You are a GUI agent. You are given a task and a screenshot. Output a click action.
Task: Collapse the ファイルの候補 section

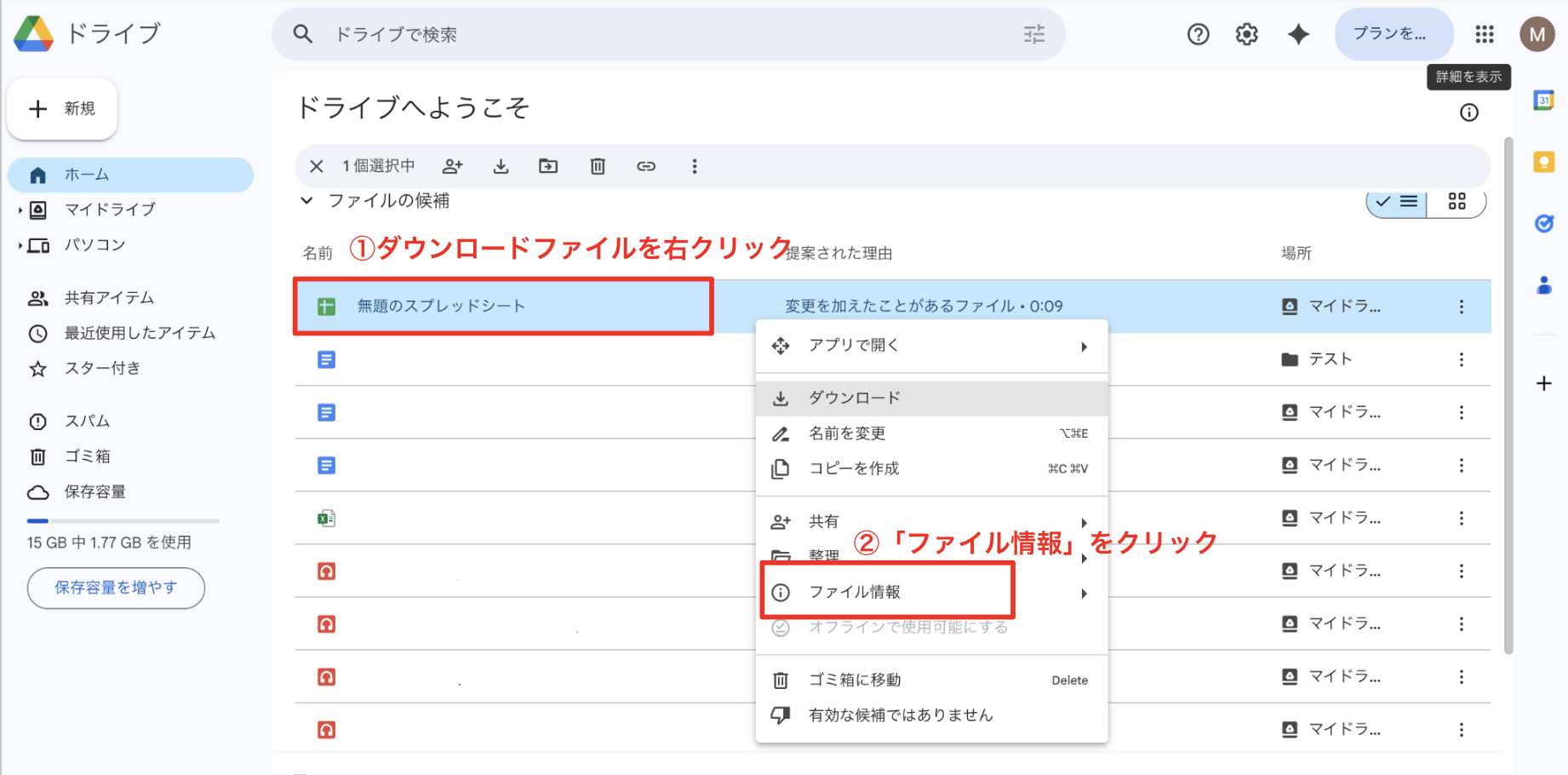pyautogui.click(x=306, y=201)
